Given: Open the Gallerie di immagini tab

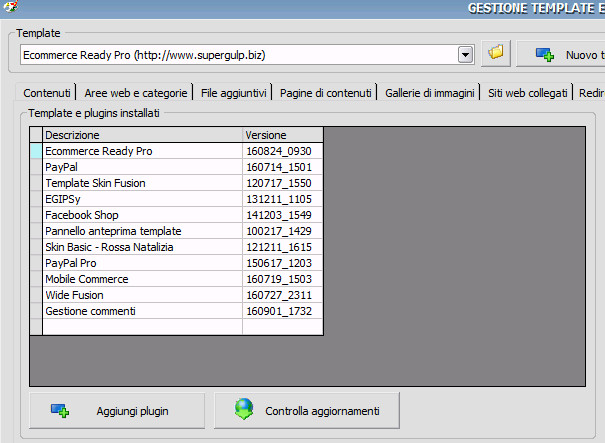Looking at the screenshot, I should [x=429, y=93].
